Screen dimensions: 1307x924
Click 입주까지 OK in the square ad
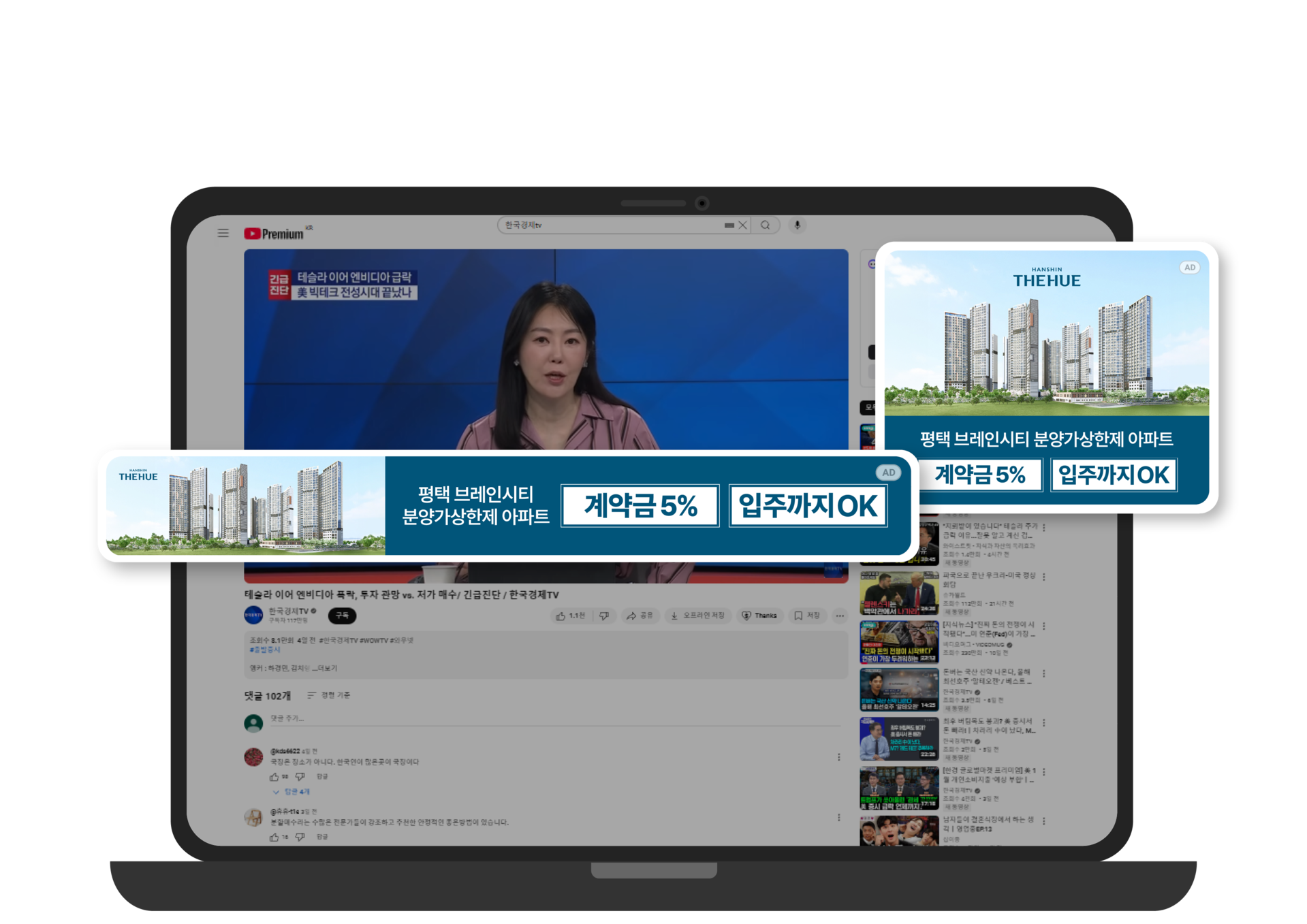[x=1114, y=475]
